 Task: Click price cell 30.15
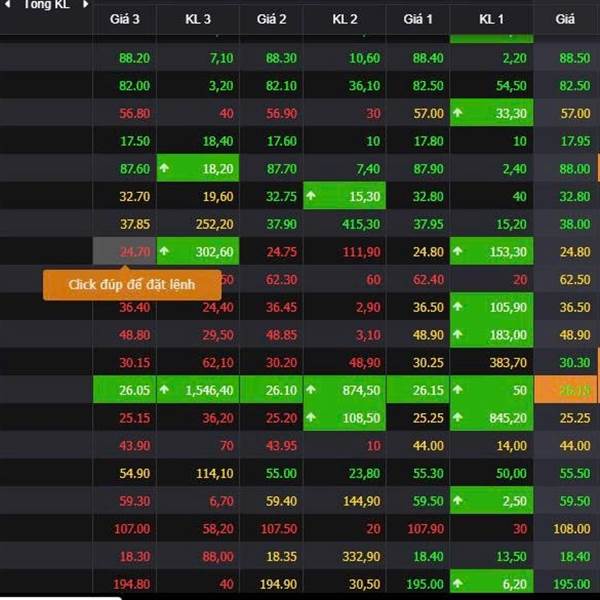[124, 362]
